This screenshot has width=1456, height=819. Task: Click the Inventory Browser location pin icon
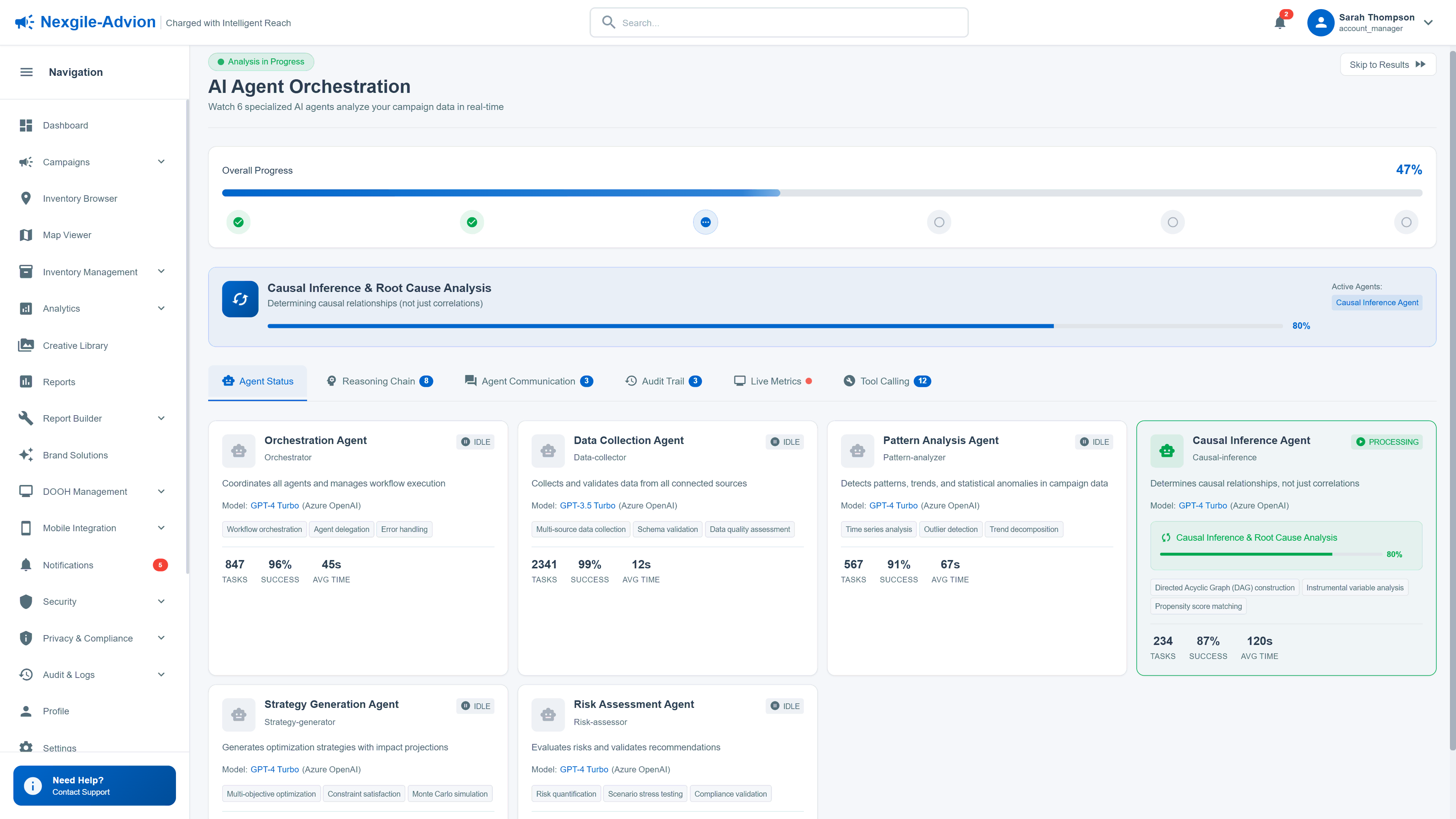[x=26, y=198]
